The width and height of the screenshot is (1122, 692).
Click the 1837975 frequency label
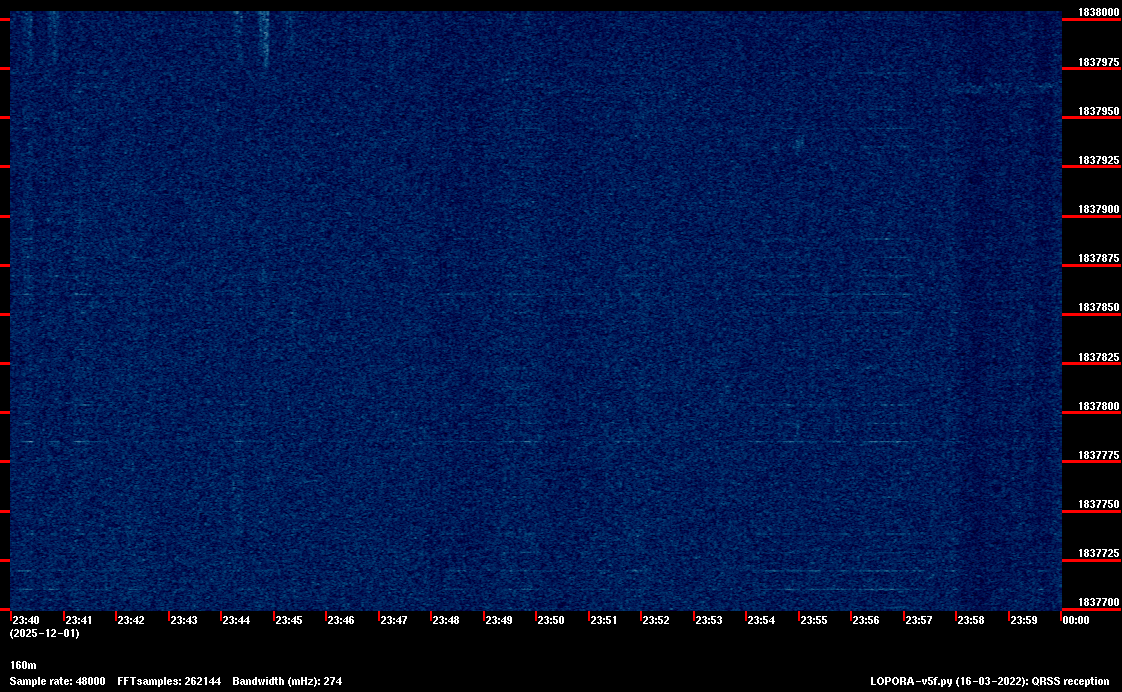point(1098,62)
